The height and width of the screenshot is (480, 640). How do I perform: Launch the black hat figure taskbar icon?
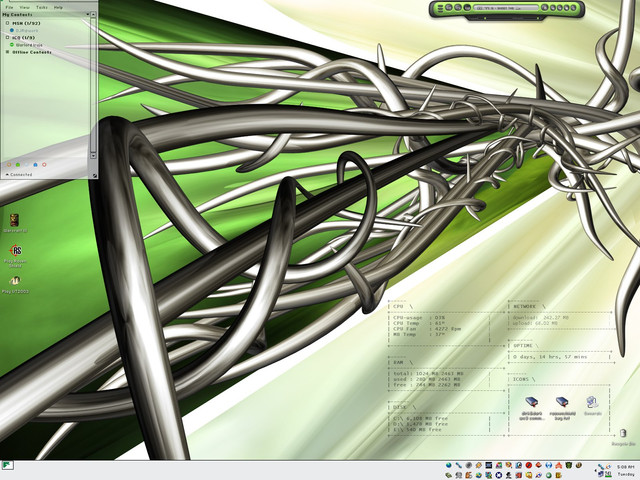(509, 476)
